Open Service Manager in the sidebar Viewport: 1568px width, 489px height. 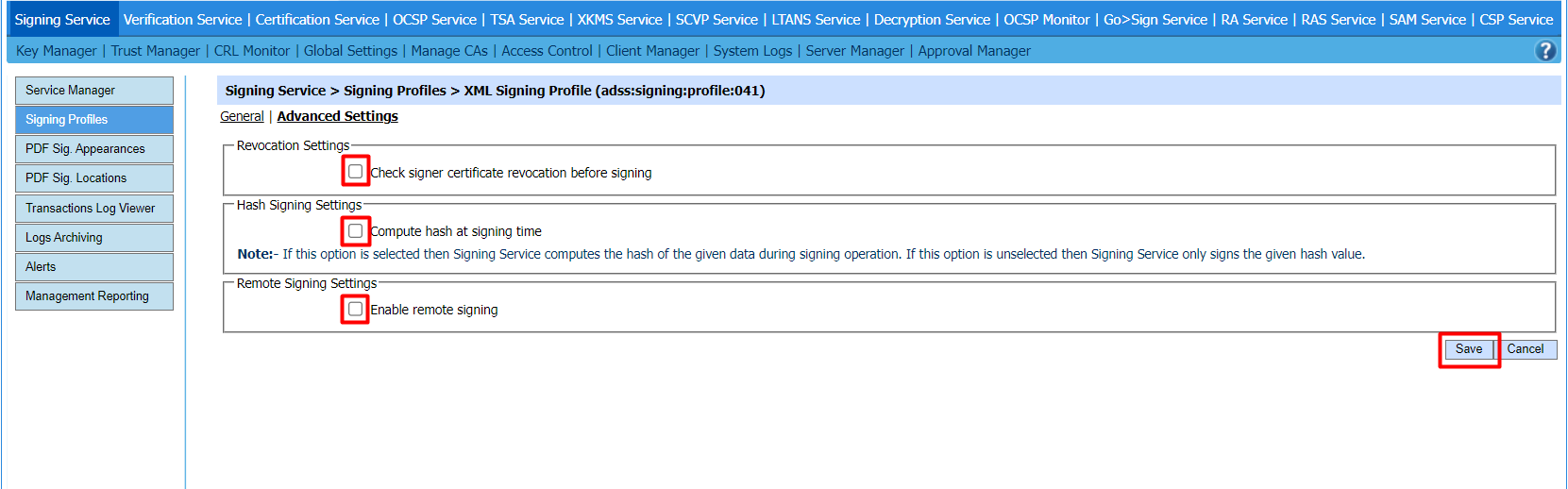(x=93, y=91)
